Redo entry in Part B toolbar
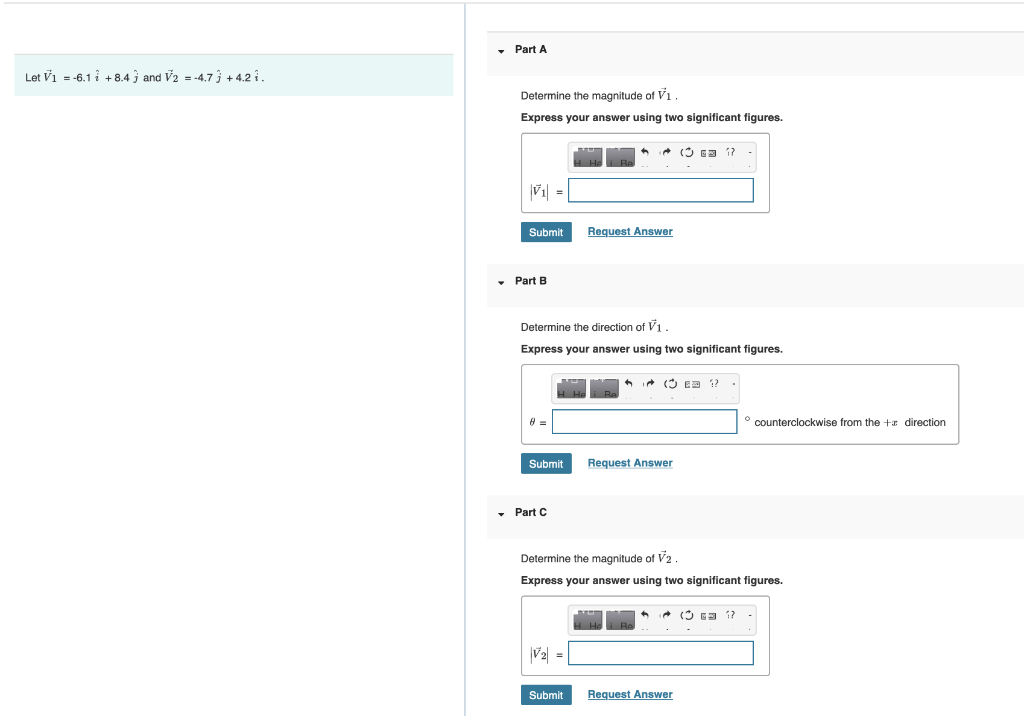The image size is (1024, 716). point(649,383)
